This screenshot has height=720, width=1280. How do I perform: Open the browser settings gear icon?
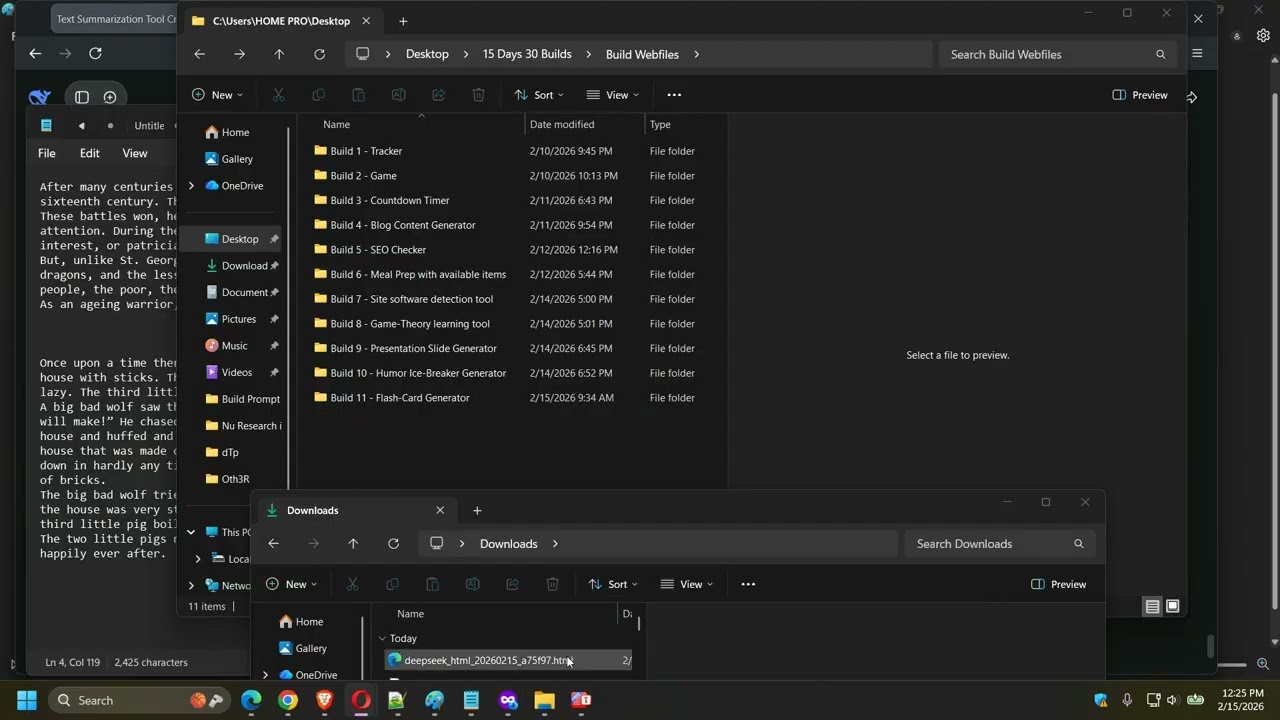coord(1263,35)
